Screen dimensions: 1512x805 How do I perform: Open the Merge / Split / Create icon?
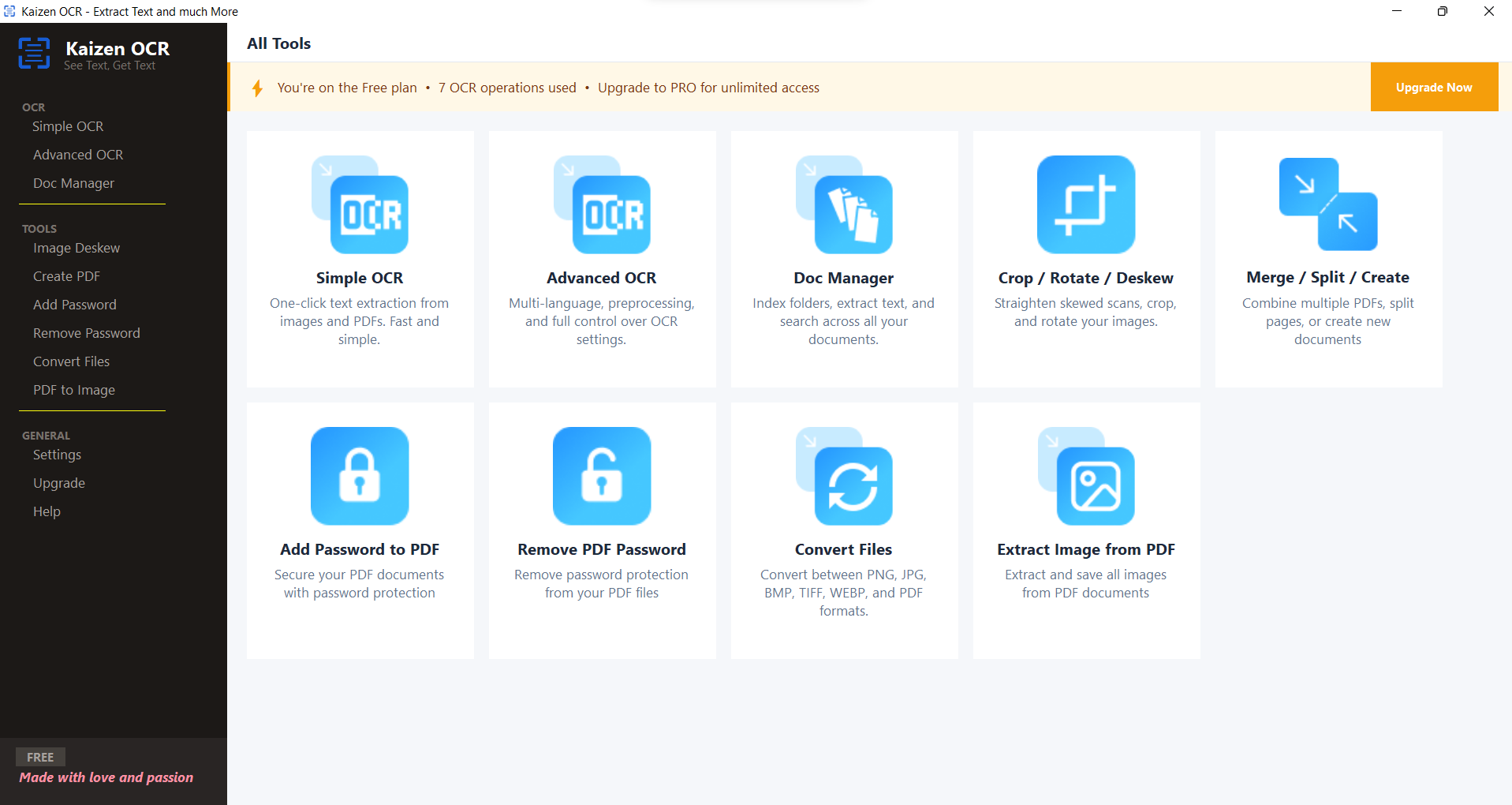(x=1328, y=205)
